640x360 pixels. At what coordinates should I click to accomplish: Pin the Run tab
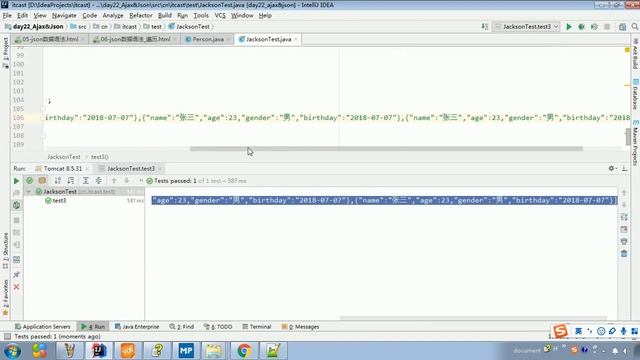pos(16,274)
